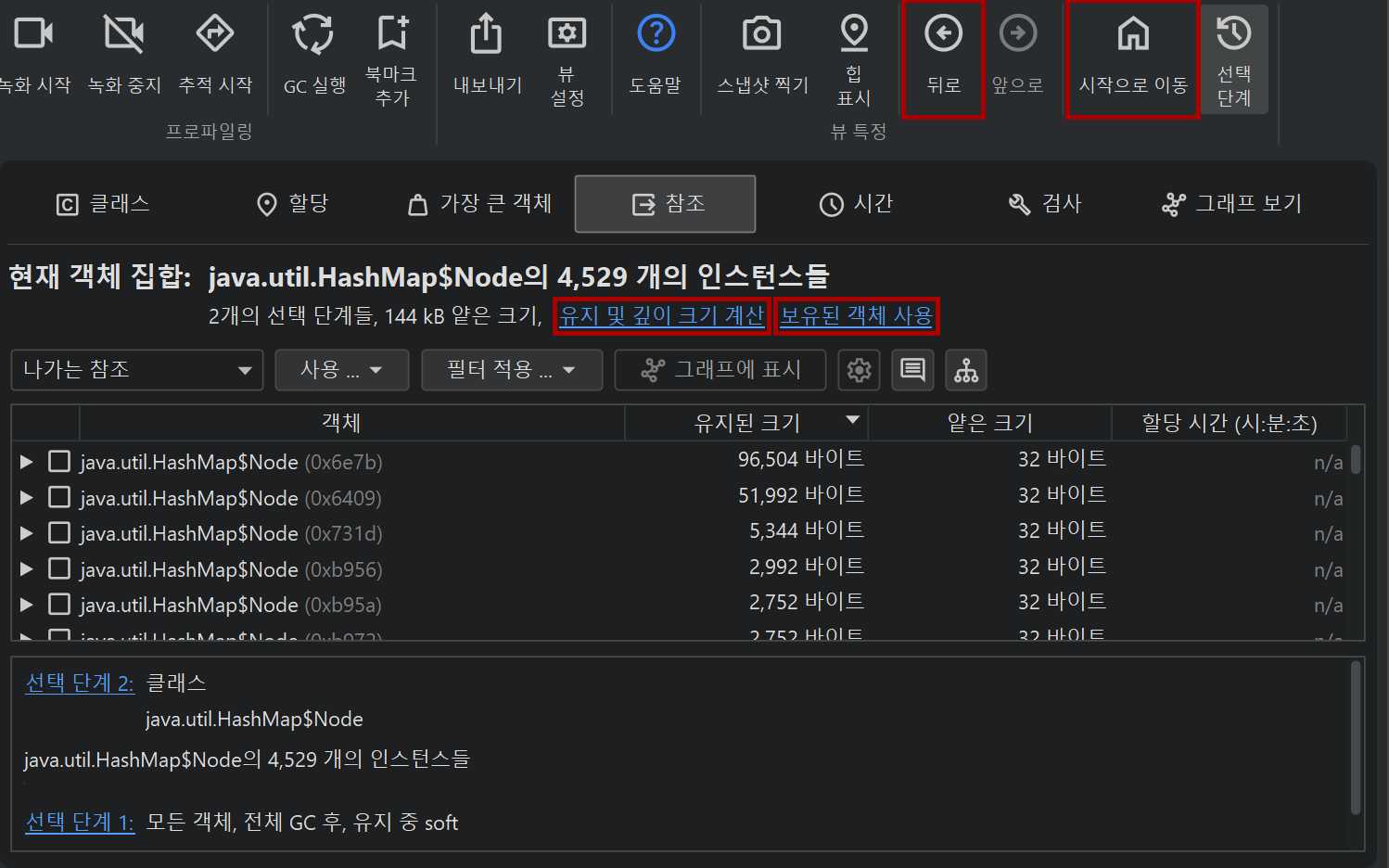Expand the HashMap$Node 0x6409 tree row
The image size is (1389, 868).
(x=27, y=498)
